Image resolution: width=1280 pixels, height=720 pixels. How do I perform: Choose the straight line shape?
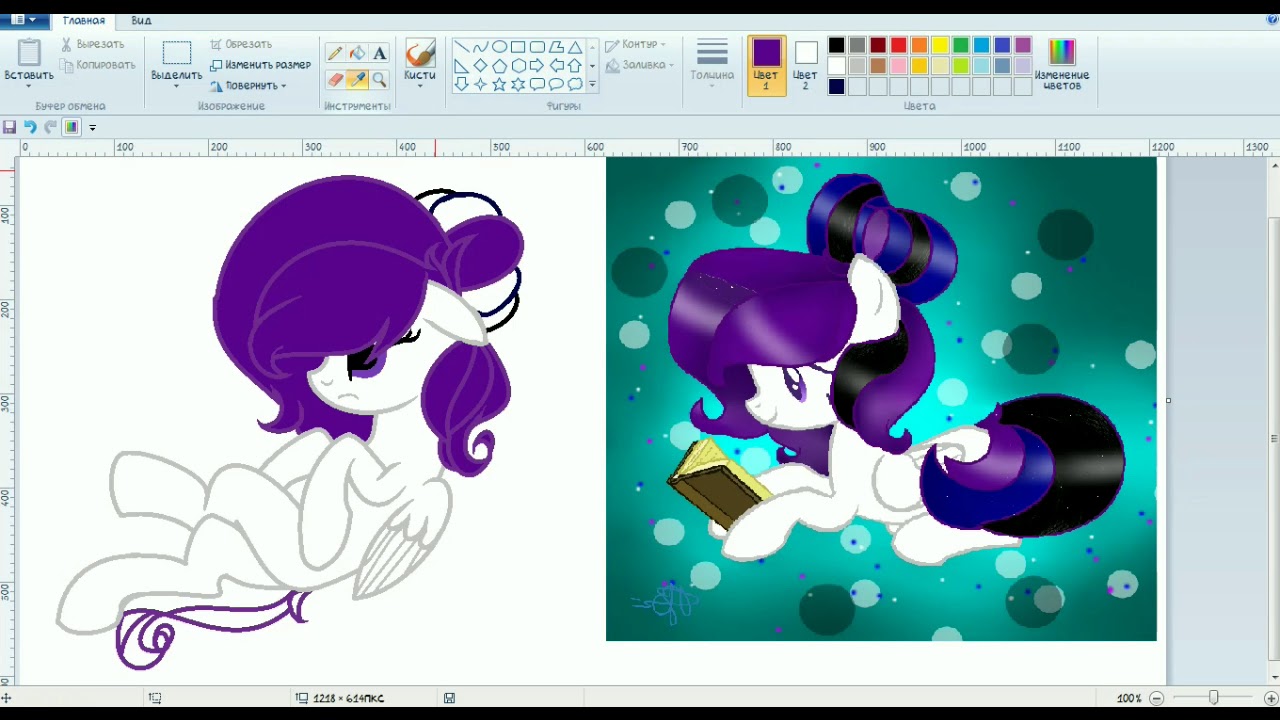click(x=461, y=47)
